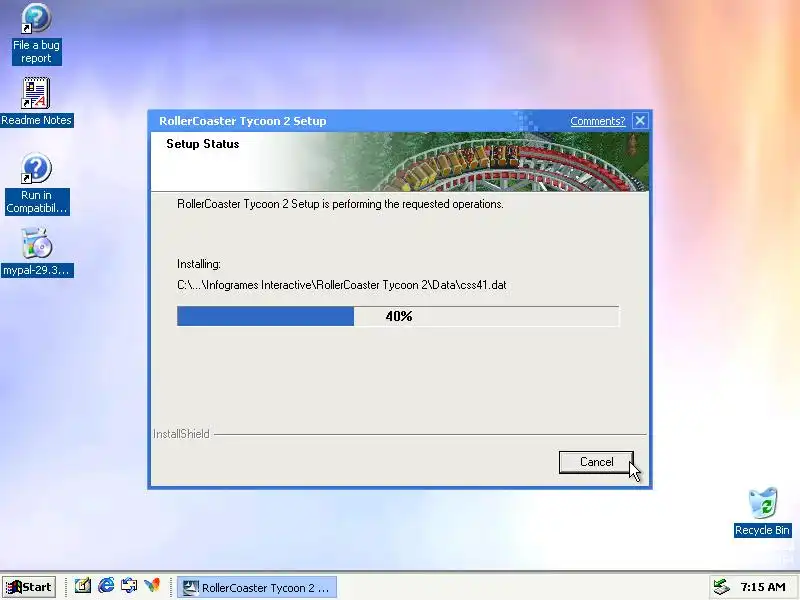Open the Start menu
The width and height of the screenshot is (800, 600).
pos(29,587)
